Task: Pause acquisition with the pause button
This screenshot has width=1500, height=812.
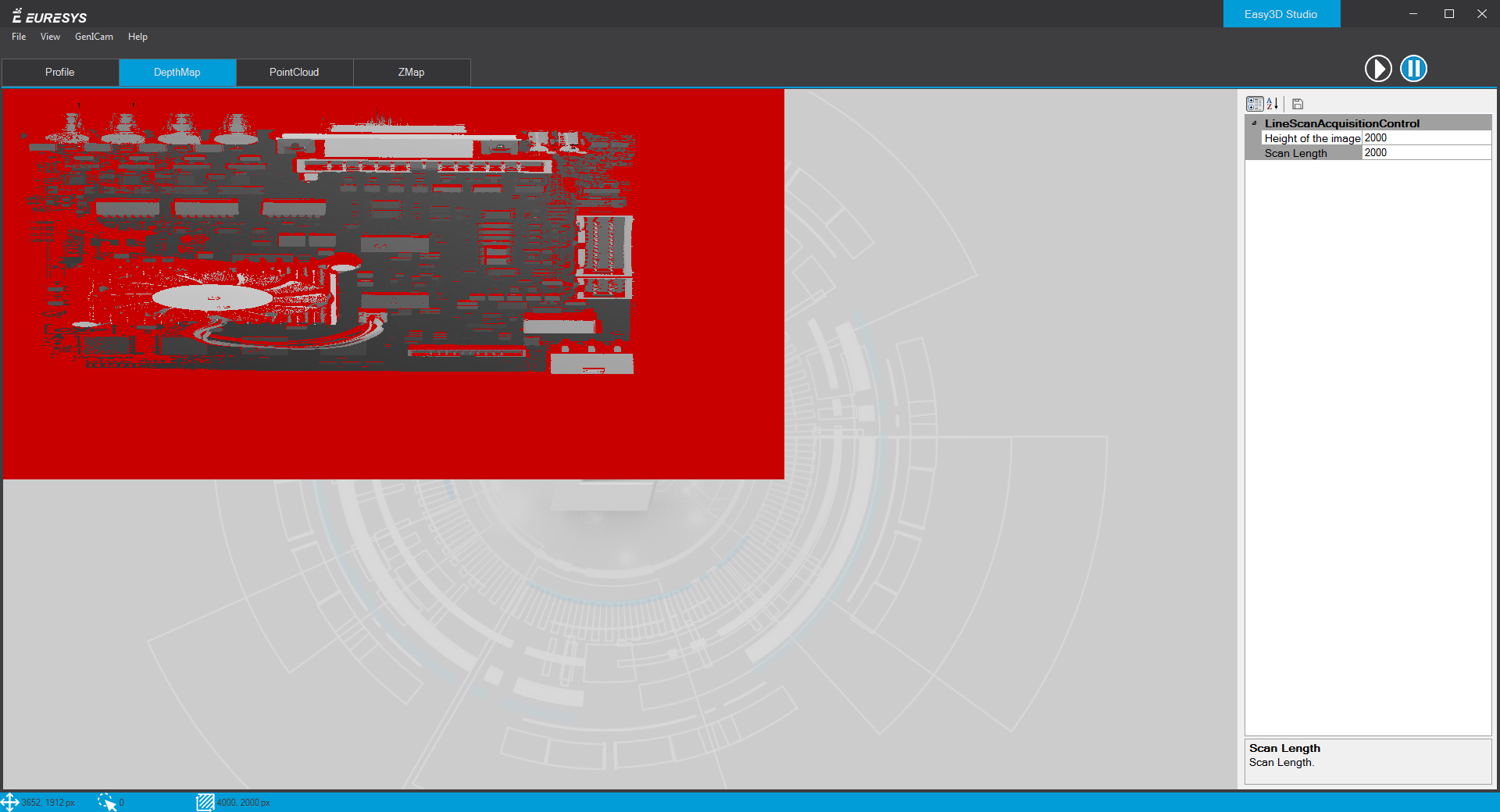Action: pos(1413,69)
